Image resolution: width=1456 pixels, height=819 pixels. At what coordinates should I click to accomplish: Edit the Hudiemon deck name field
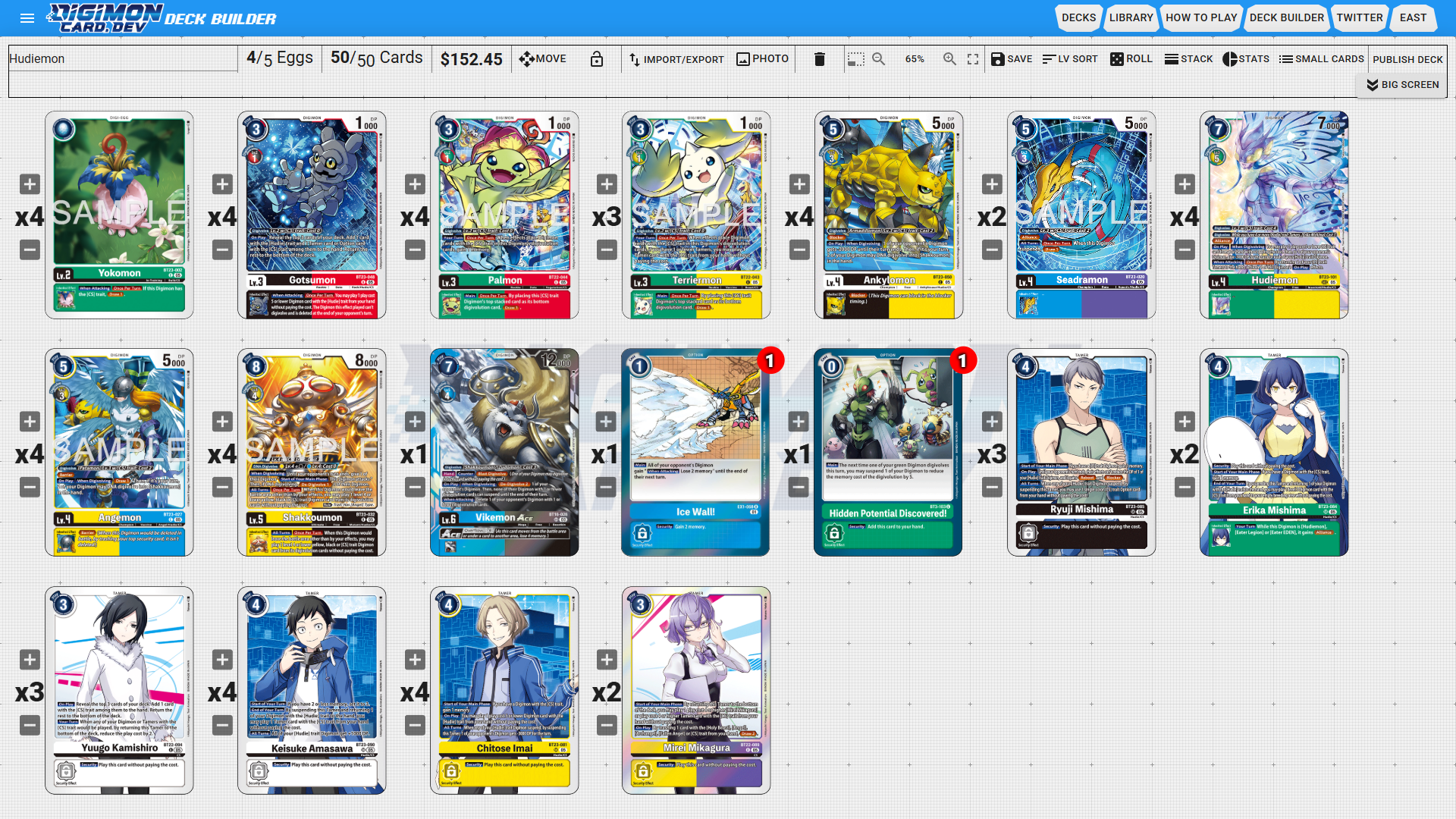click(x=123, y=59)
